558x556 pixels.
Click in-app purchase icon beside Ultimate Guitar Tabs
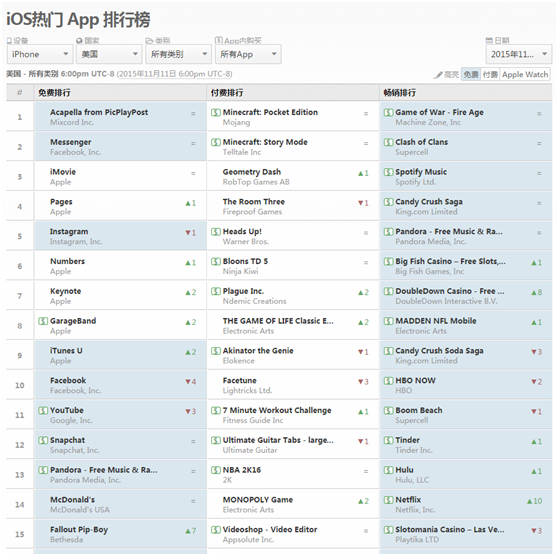216,440
